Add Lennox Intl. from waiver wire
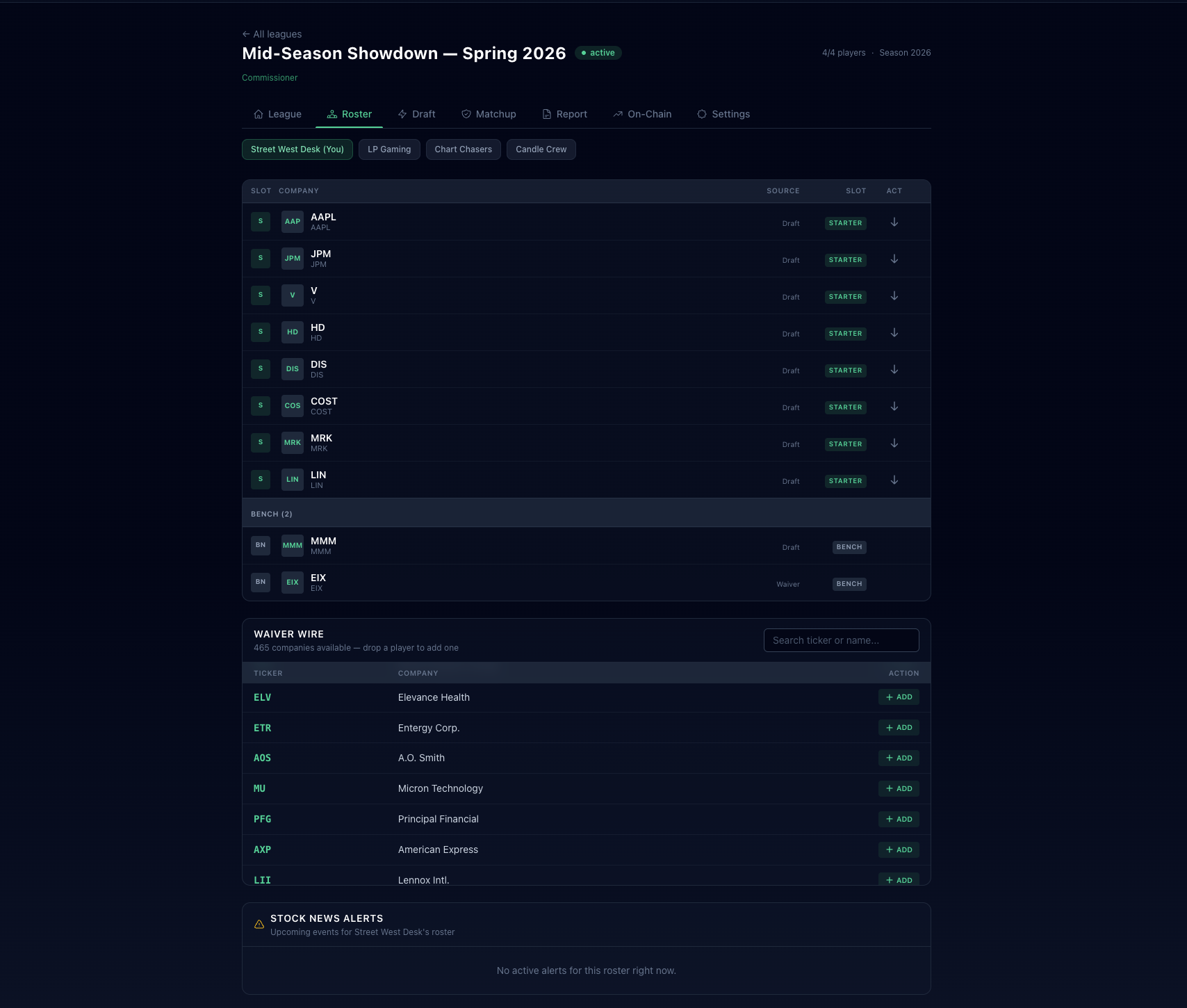The height and width of the screenshot is (1008, 1187). [899, 879]
